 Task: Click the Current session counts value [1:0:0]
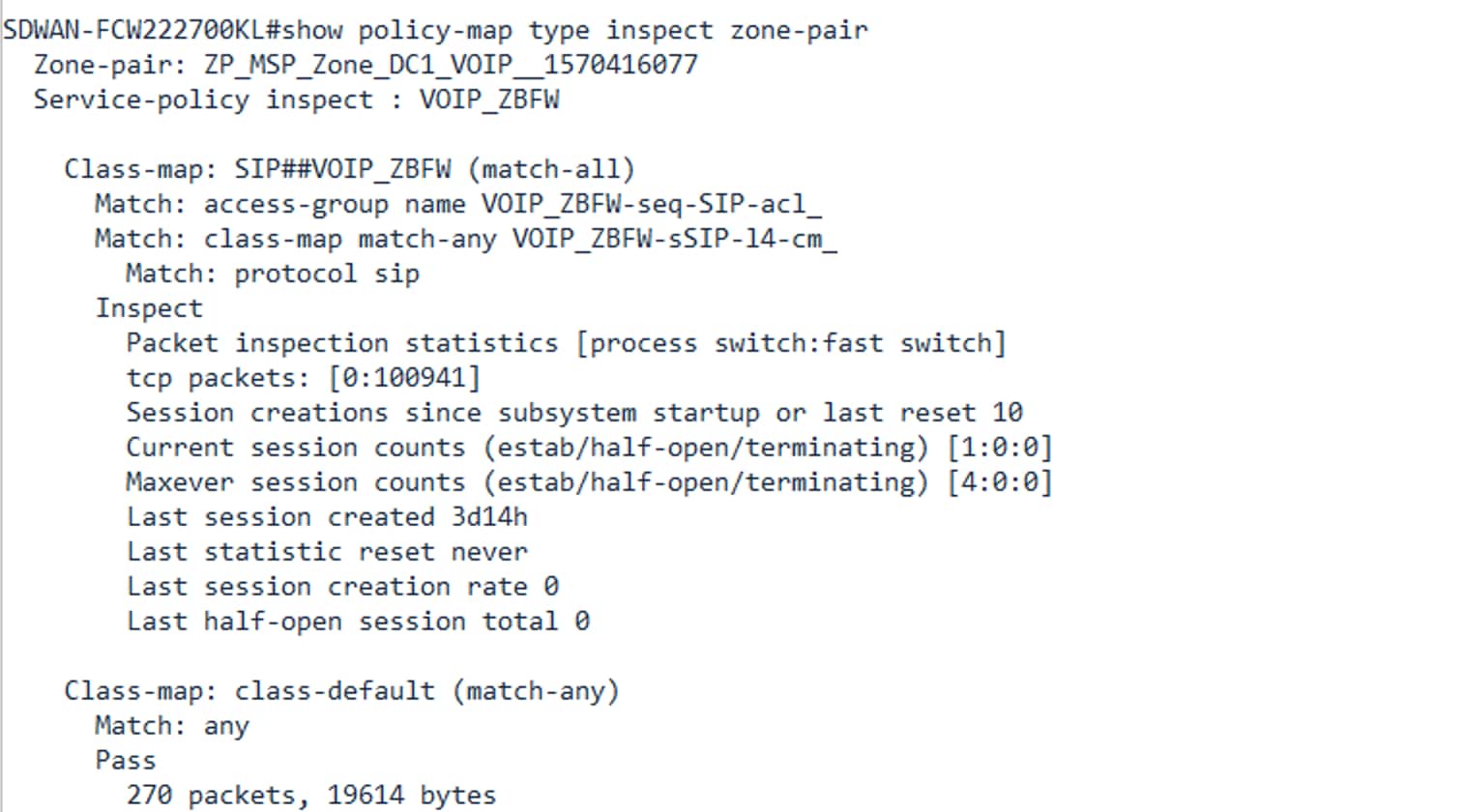click(x=999, y=448)
